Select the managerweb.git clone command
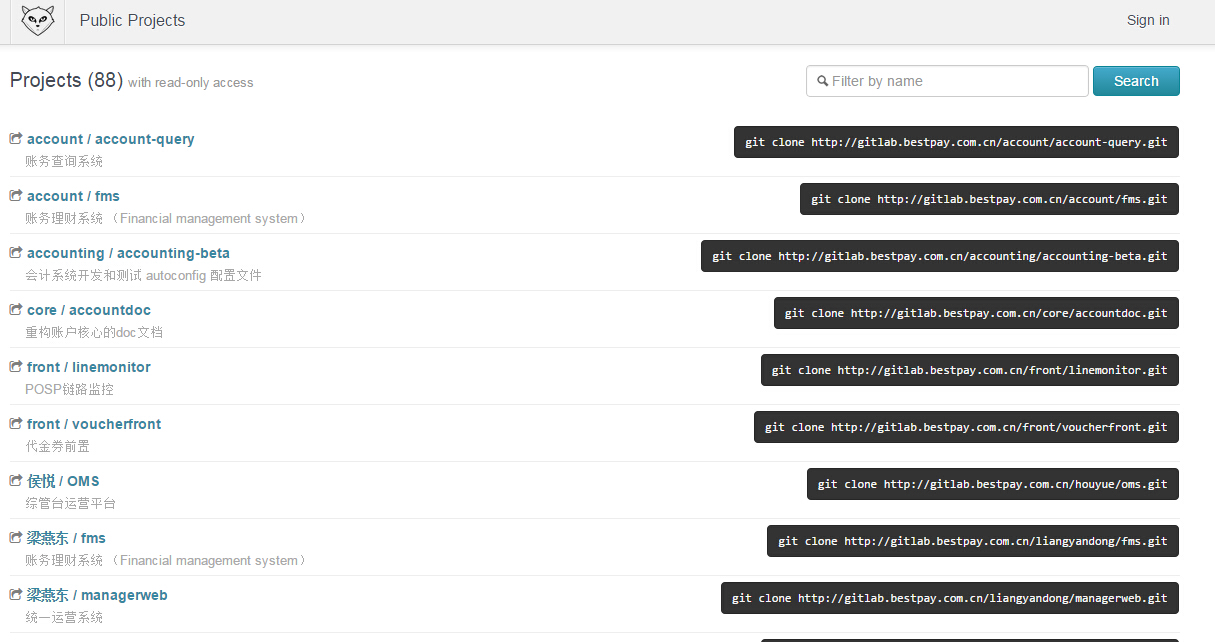The height and width of the screenshot is (642, 1215). pos(950,598)
